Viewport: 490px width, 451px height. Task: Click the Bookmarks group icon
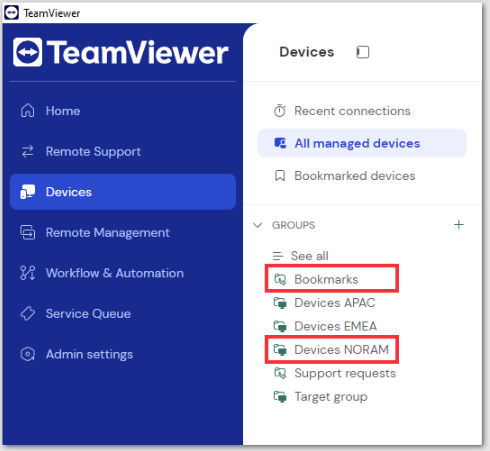[280, 279]
